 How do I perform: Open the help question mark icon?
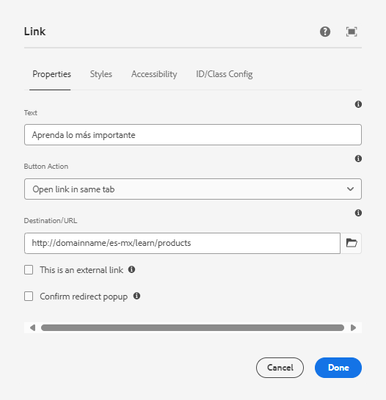[325, 32]
